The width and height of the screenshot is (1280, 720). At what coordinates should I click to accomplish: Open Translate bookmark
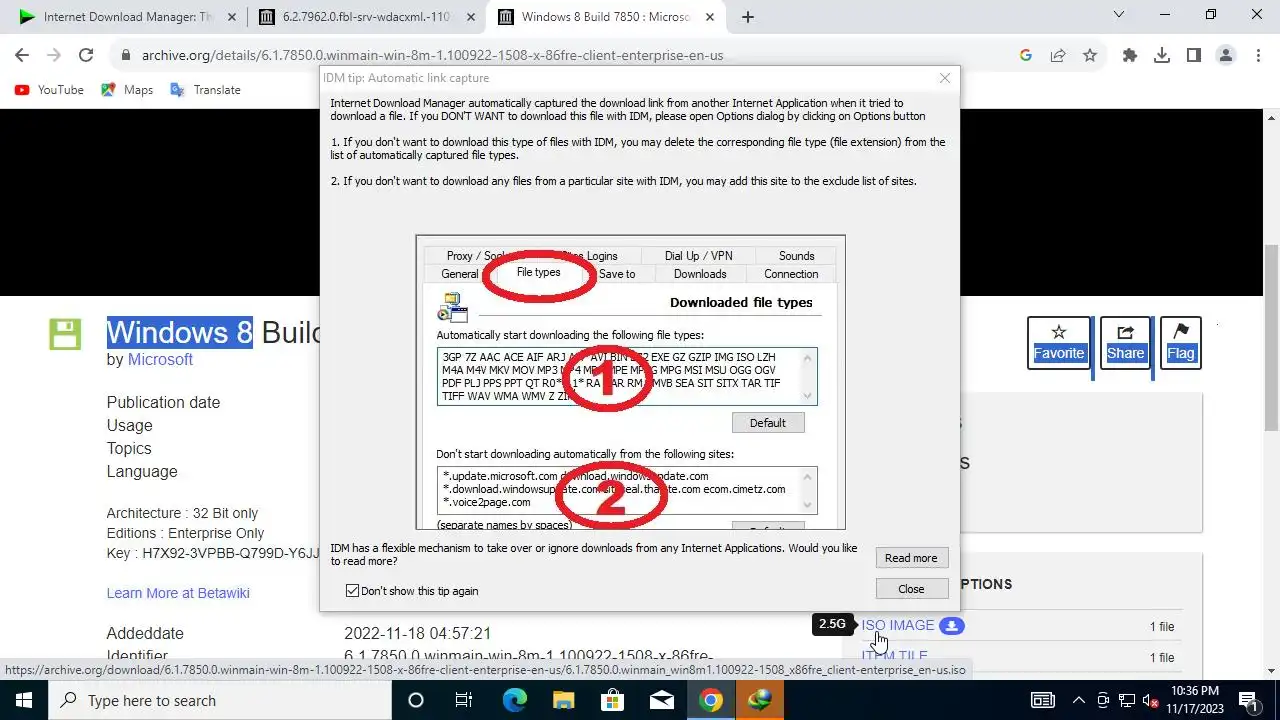[x=205, y=90]
